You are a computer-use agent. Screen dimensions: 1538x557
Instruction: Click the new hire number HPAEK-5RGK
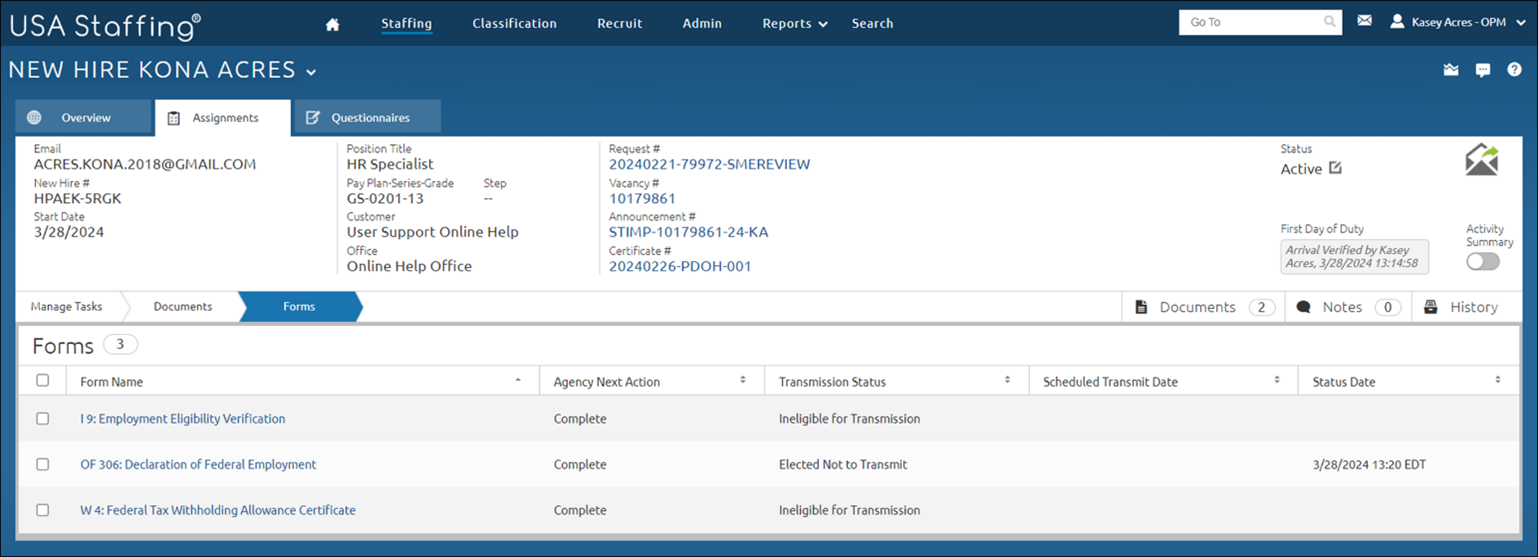click(x=77, y=198)
